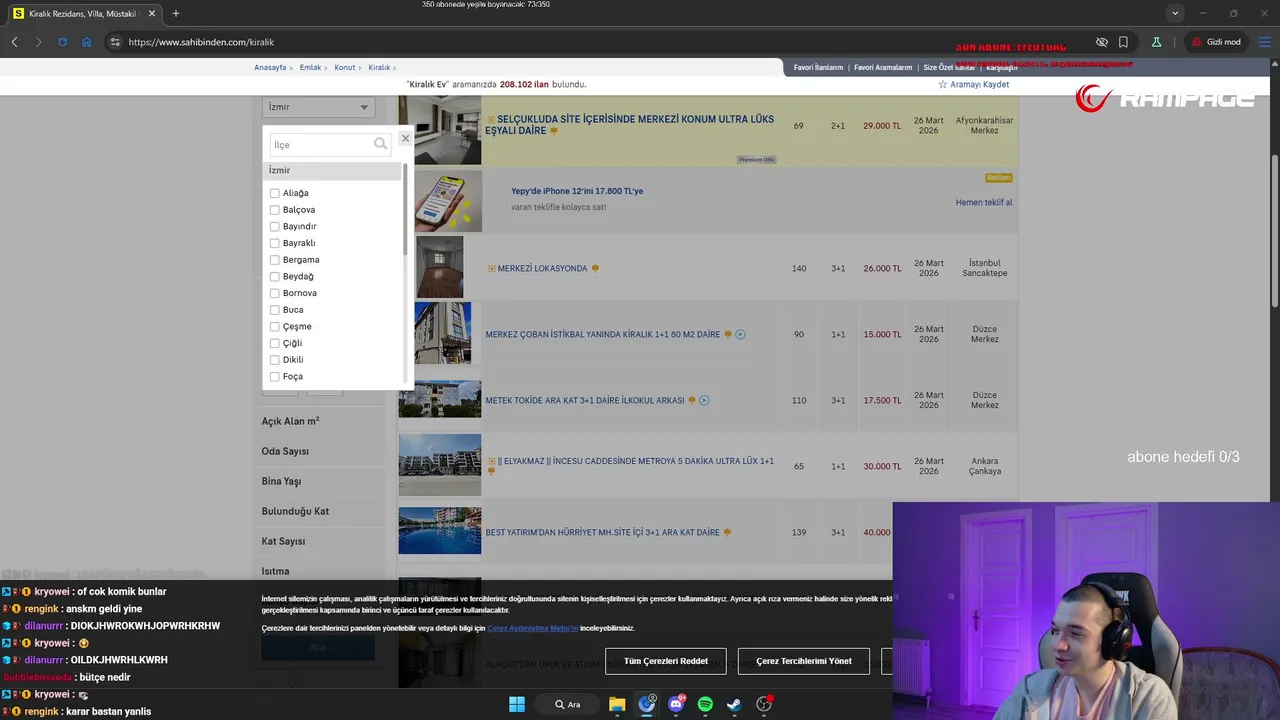Open a new browser tab with plus
Image resolution: width=1280 pixels, height=720 pixels.
pyautogui.click(x=175, y=14)
